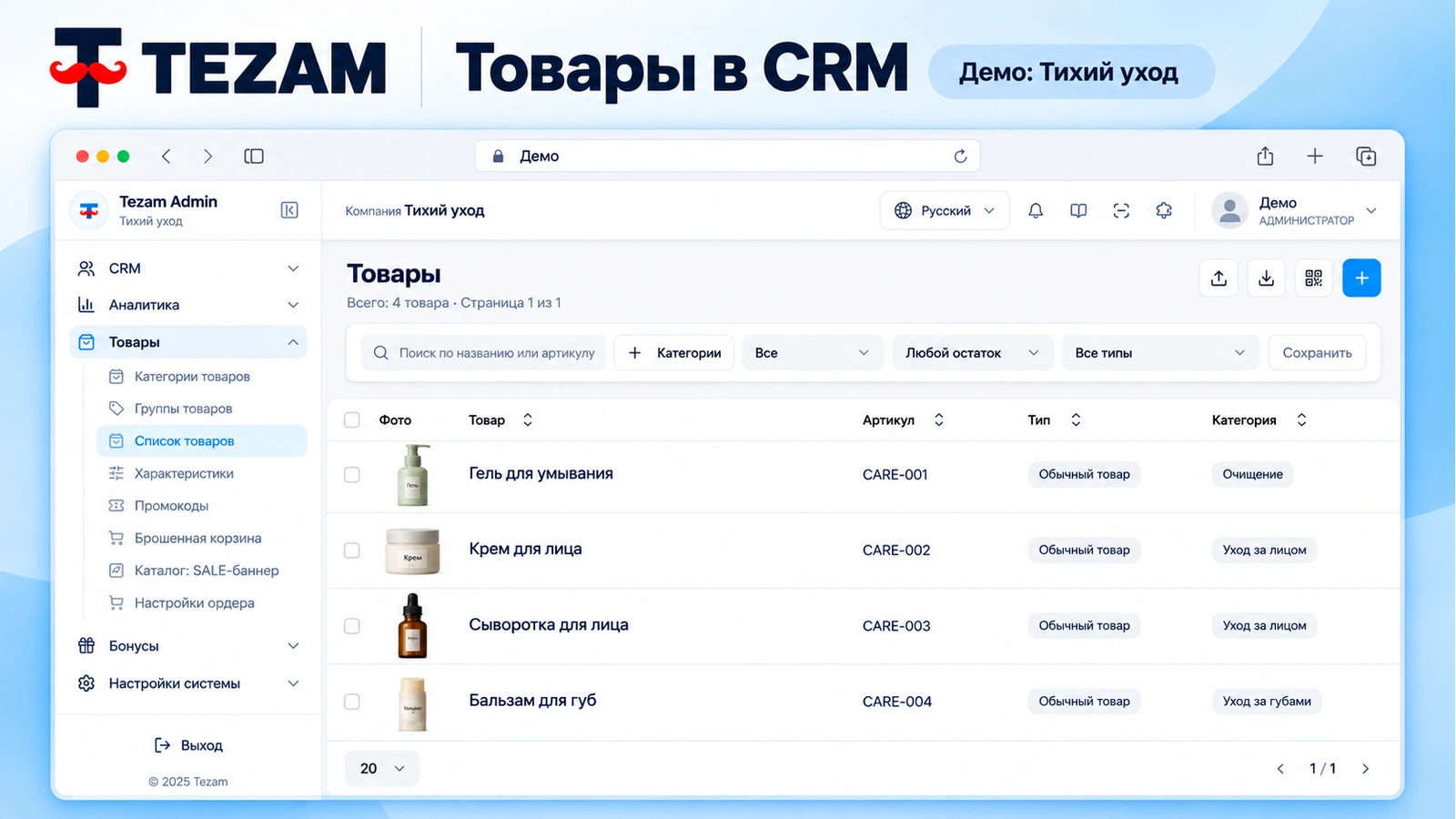Click the blue add product plus button
The image size is (1456, 819).
coord(1361,278)
